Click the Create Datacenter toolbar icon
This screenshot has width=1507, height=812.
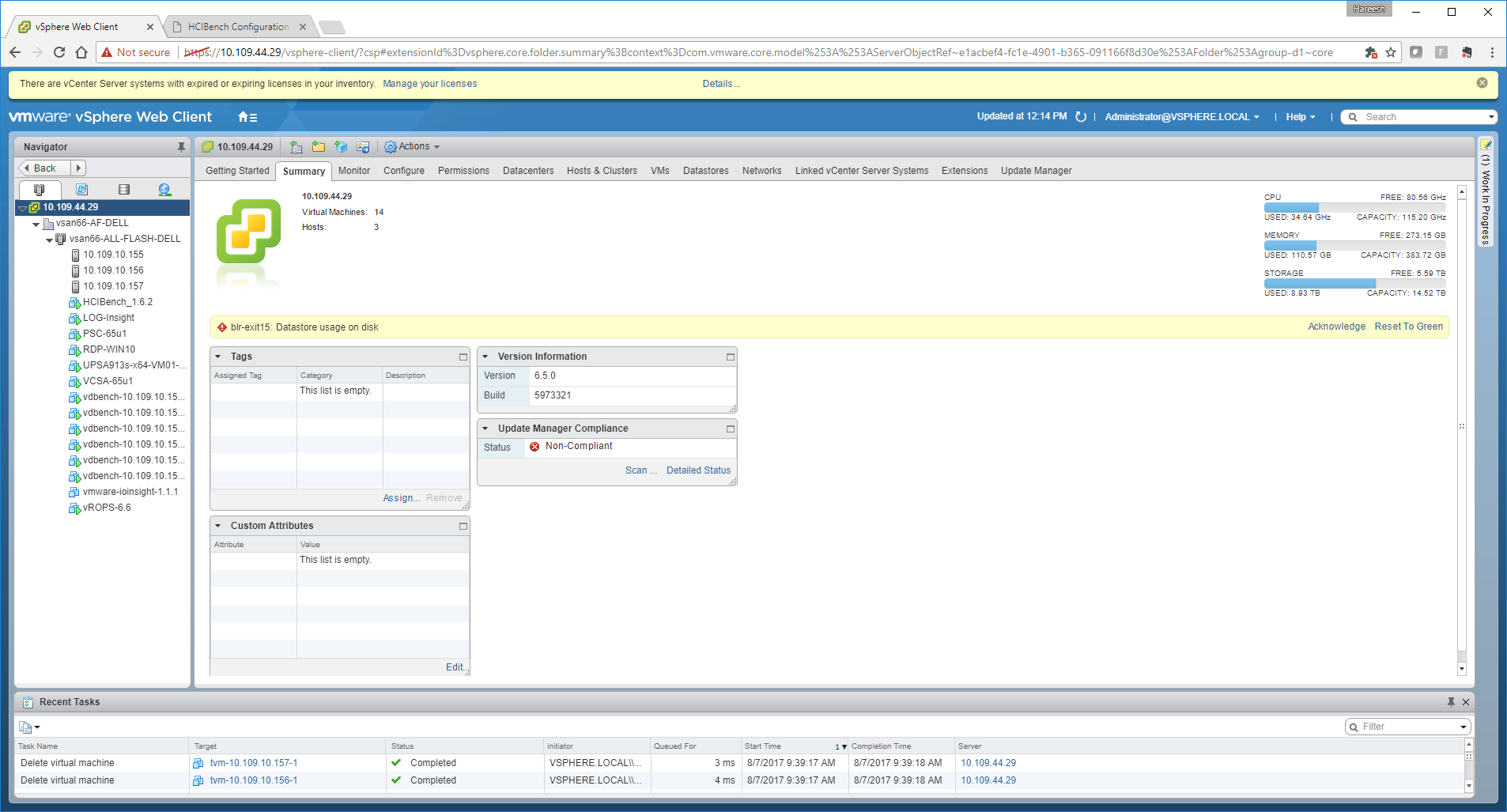296,147
